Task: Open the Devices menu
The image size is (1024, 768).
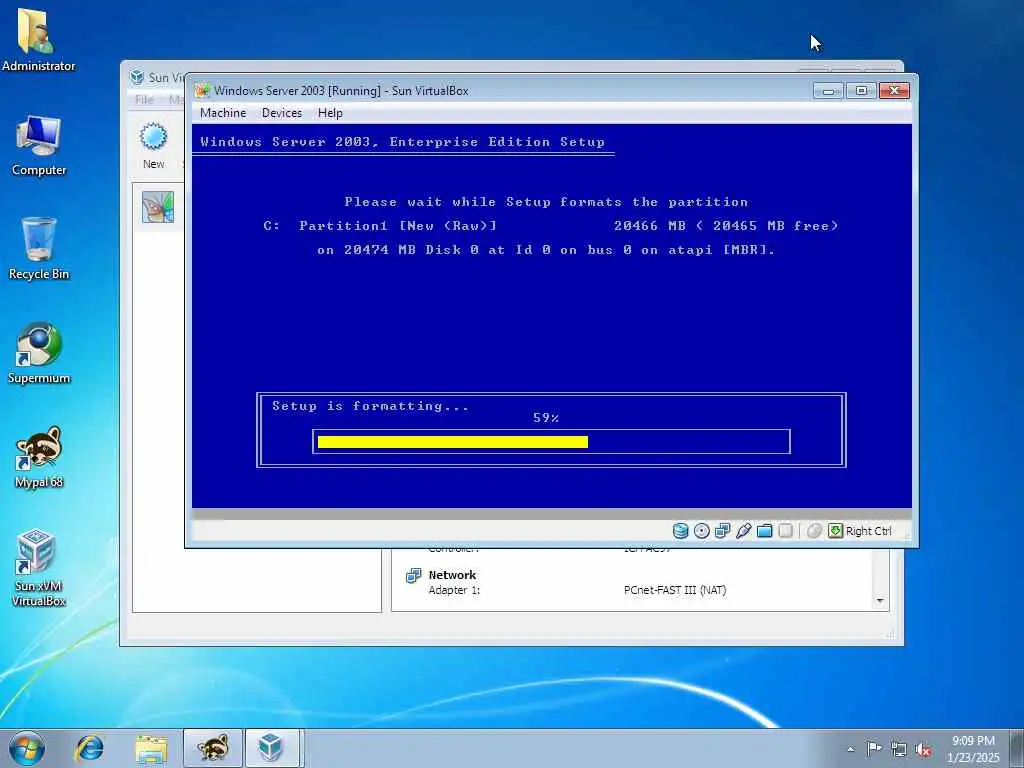Action: [281, 113]
